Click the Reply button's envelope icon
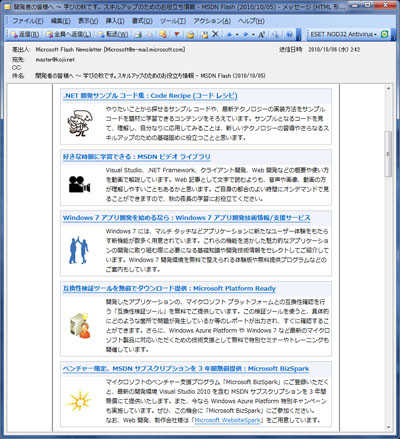This screenshot has width=400, height=439. click(14, 34)
